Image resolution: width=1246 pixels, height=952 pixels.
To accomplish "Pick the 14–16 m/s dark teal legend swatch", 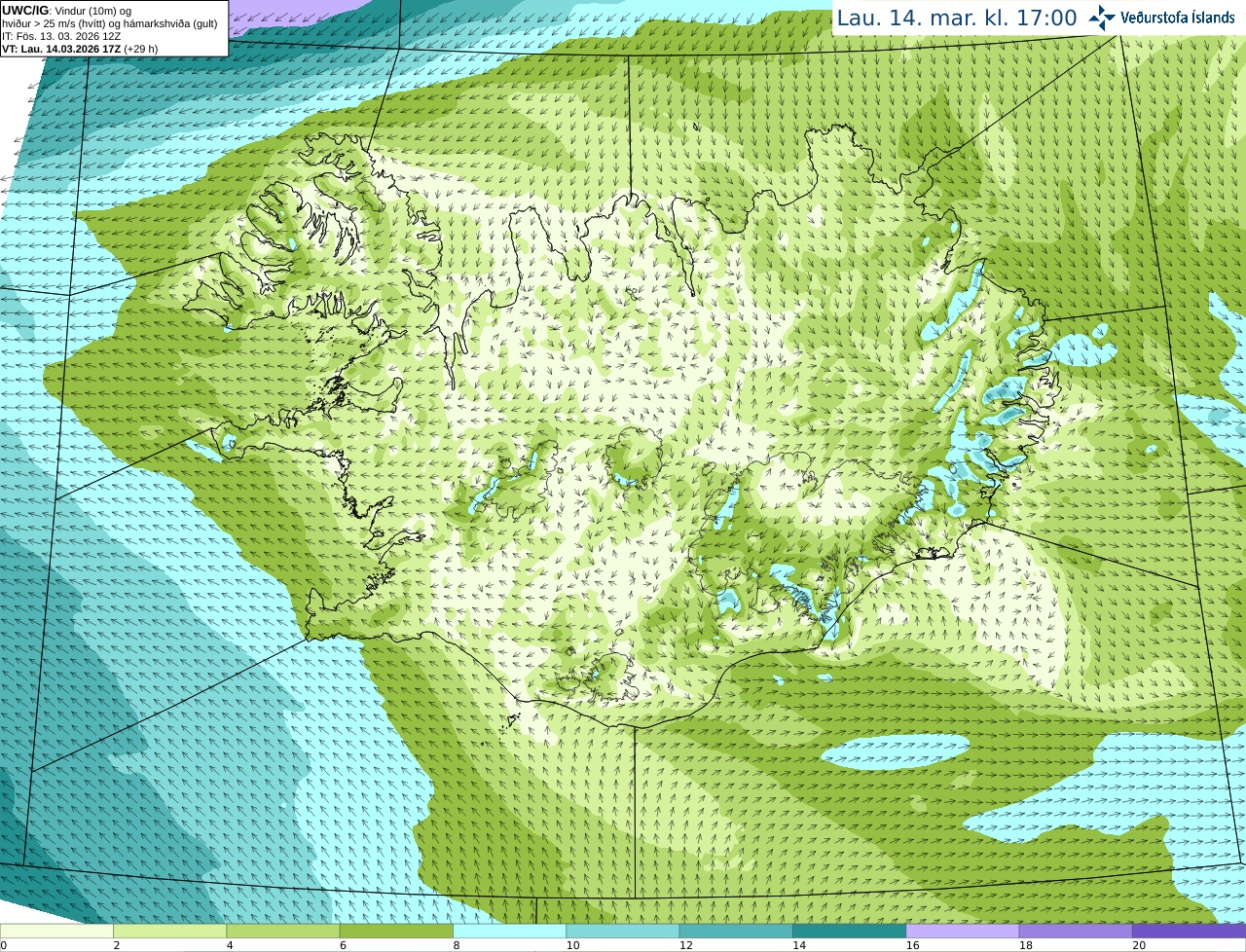I will 849,931.
